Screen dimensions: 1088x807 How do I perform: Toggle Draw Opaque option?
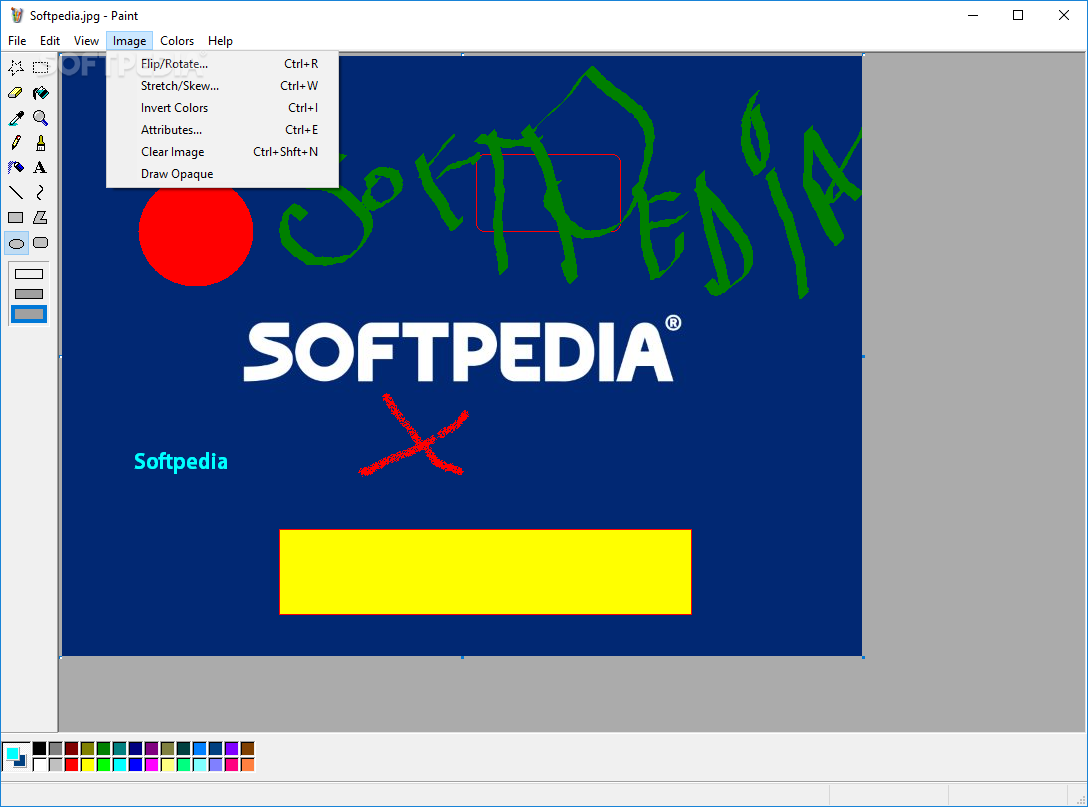(x=222, y=174)
